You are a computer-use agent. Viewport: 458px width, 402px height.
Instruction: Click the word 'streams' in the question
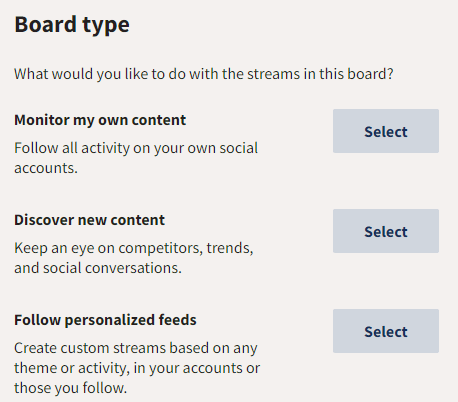coord(273,74)
